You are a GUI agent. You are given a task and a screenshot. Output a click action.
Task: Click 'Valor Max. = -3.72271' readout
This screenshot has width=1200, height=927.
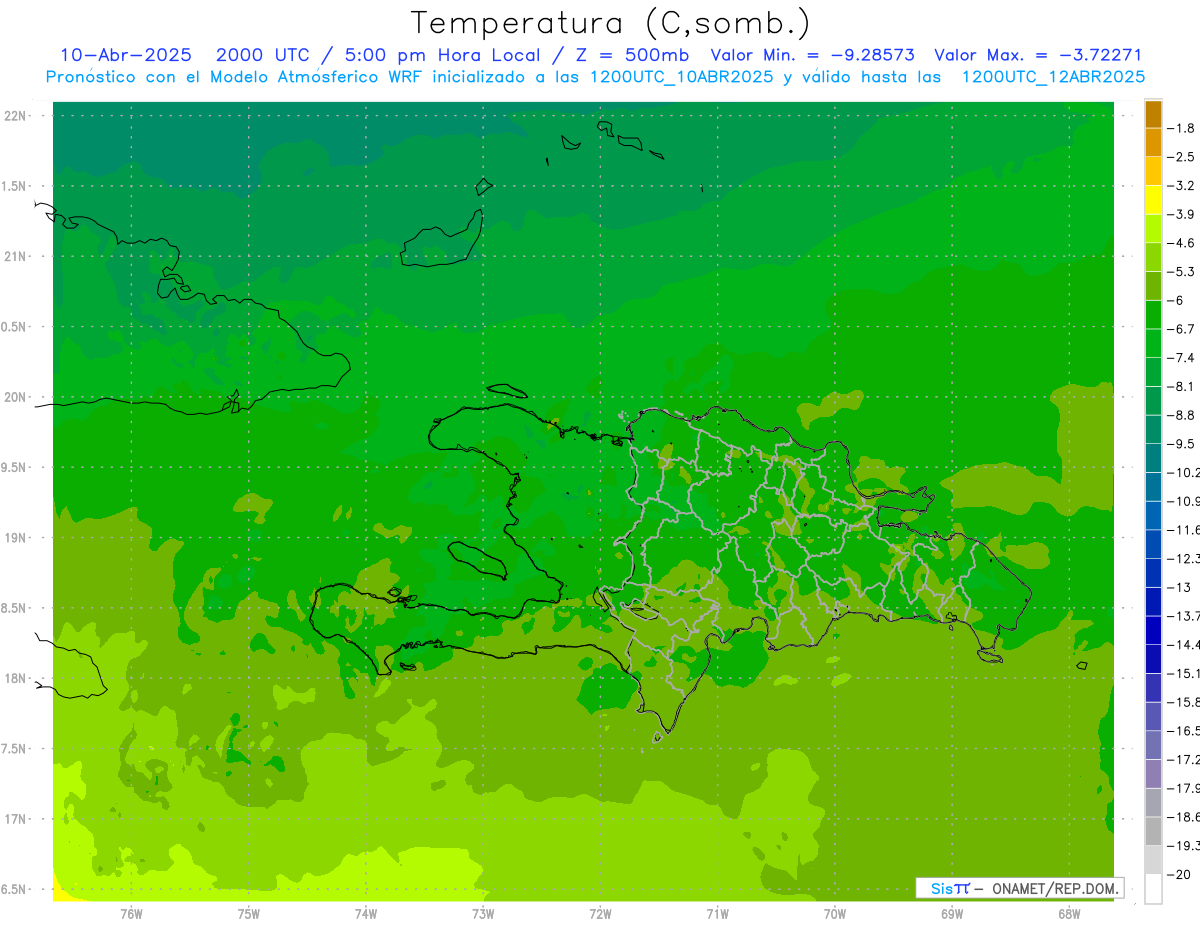(1038, 55)
